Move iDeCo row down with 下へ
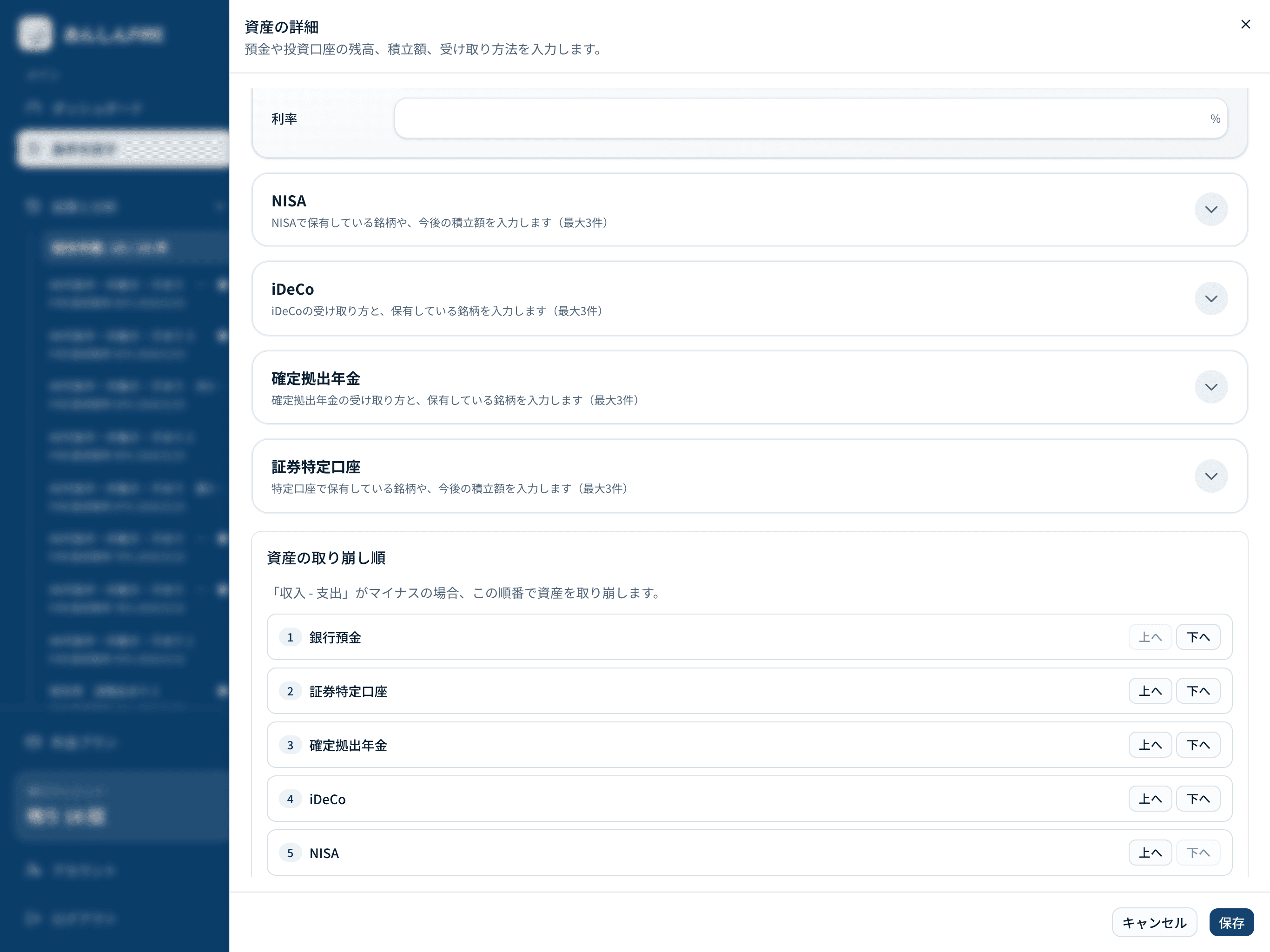1270x952 pixels. 1197,799
